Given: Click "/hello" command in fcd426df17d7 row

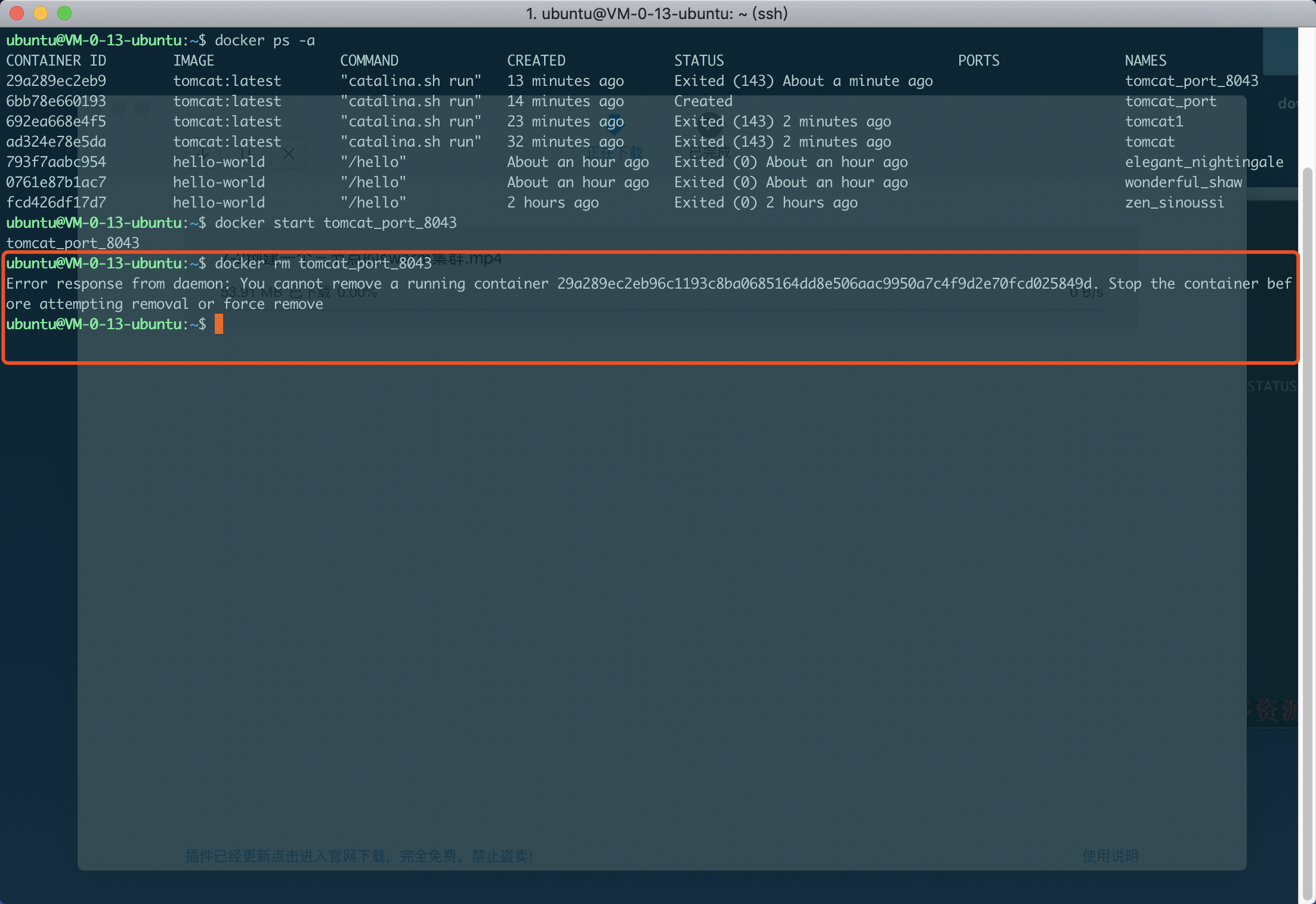Looking at the screenshot, I should 373,202.
